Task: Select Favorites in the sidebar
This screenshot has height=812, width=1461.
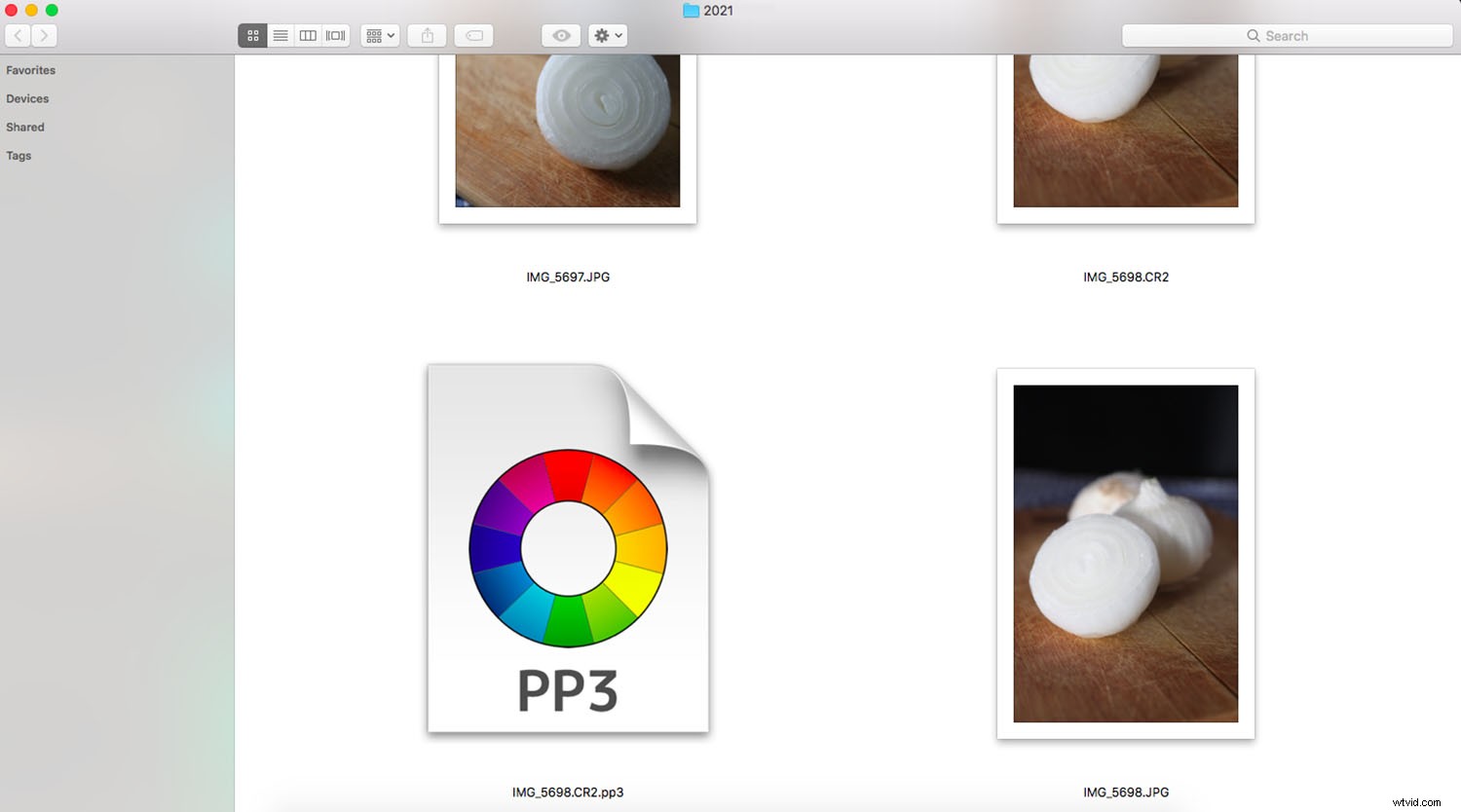Action: pos(30,70)
